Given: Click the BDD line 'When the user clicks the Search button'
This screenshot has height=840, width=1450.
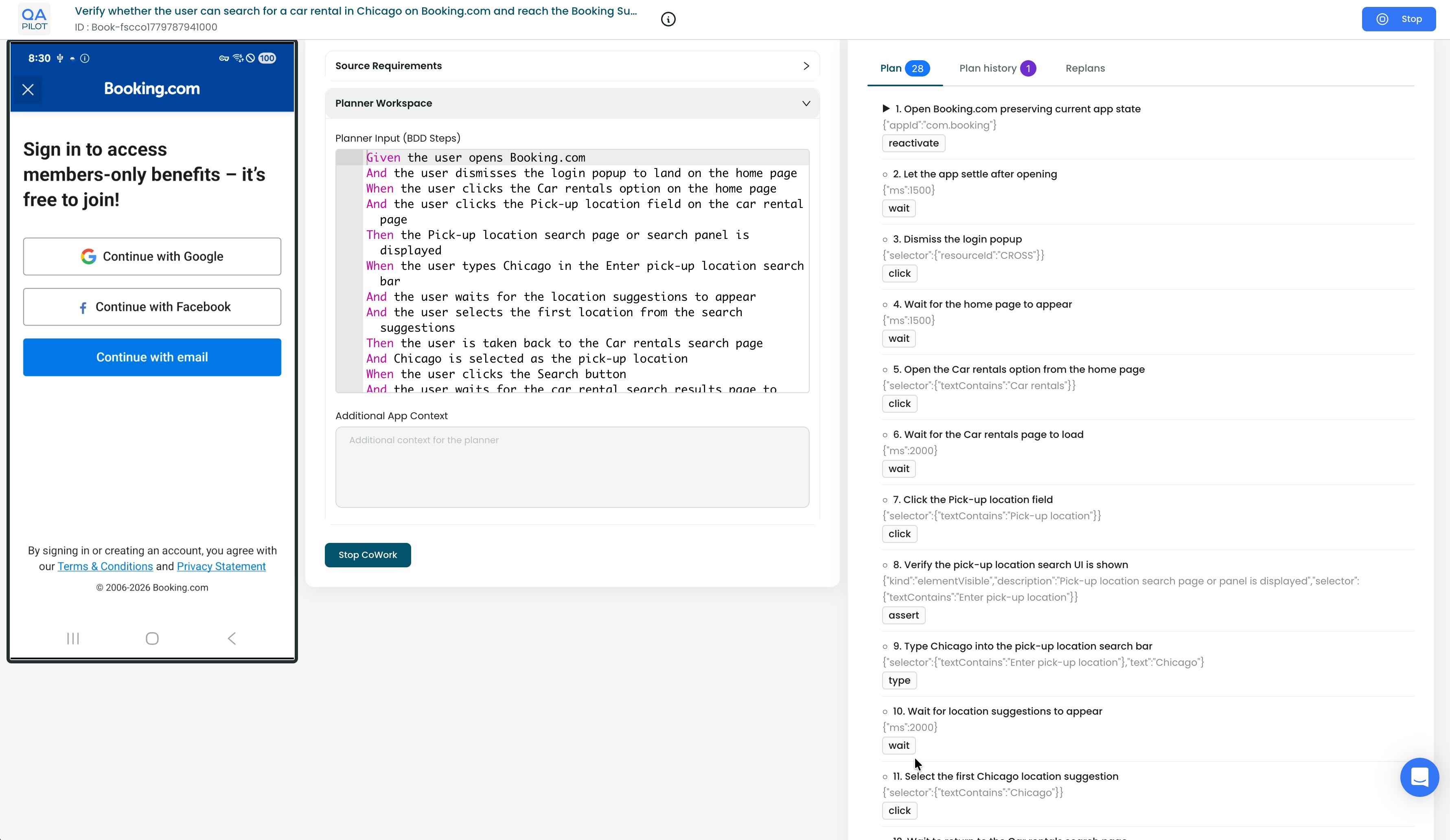Looking at the screenshot, I should (496, 374).
